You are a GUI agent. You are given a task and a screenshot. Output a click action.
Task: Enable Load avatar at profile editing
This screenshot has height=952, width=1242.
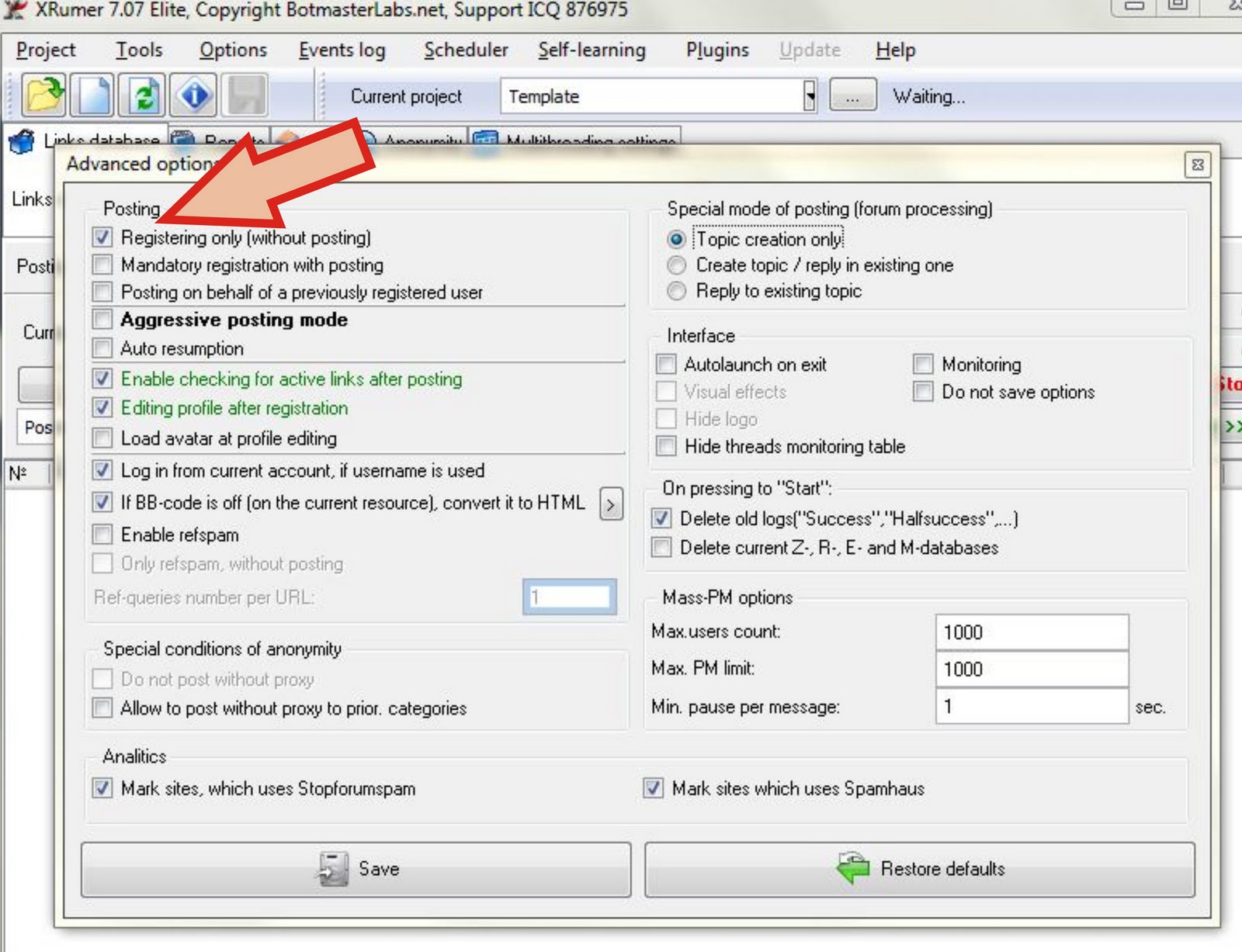[x=102, y=438]
